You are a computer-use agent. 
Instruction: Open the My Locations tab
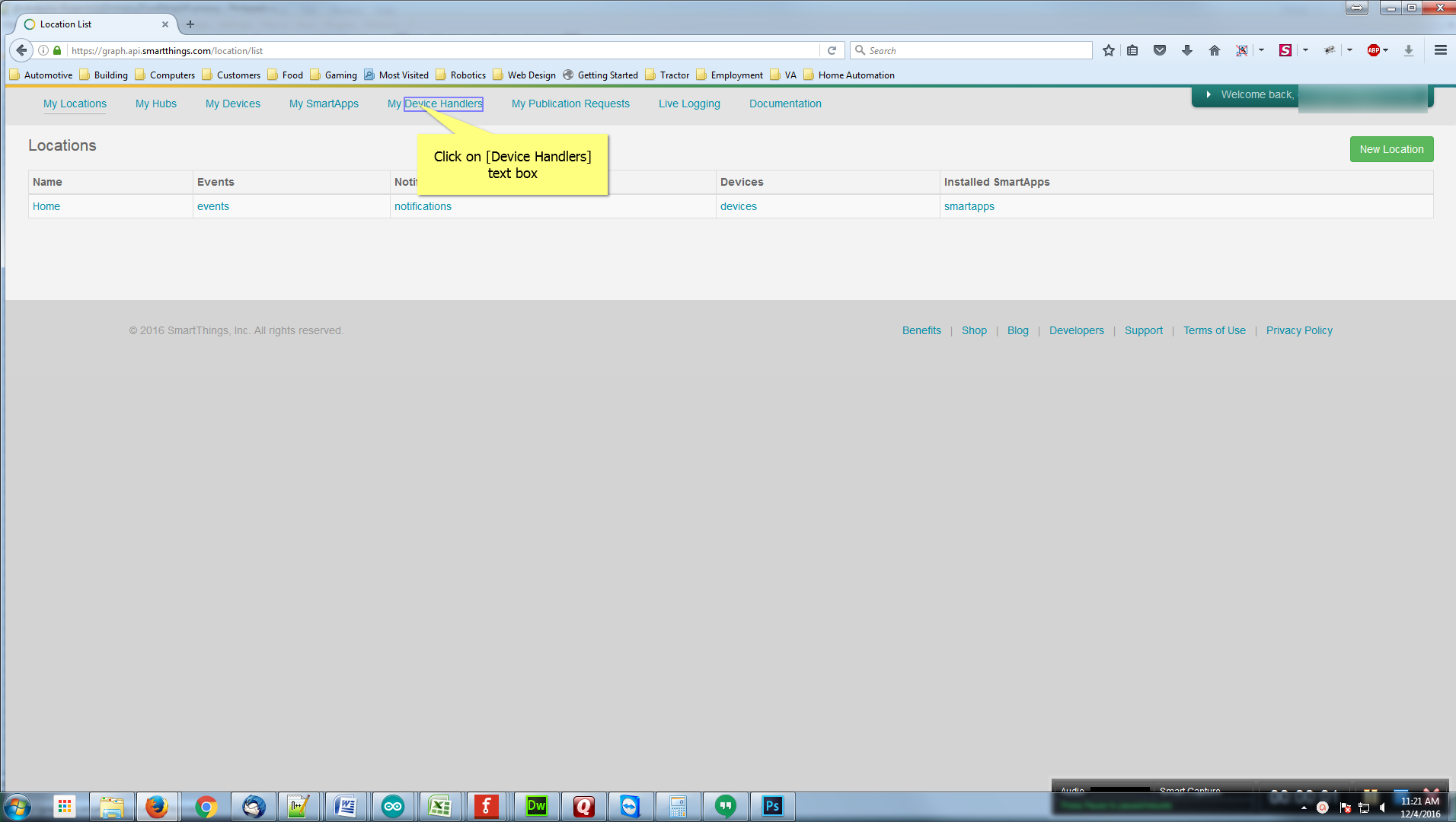pos(75,104)
